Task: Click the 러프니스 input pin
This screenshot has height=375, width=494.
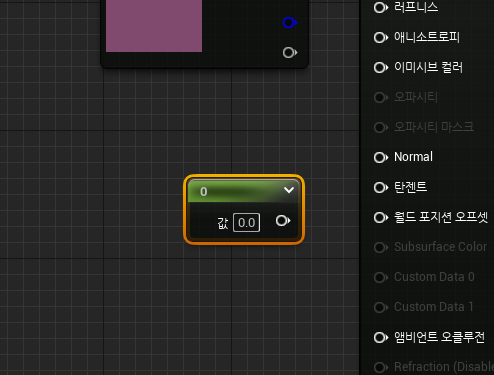Action: point(381,7)
